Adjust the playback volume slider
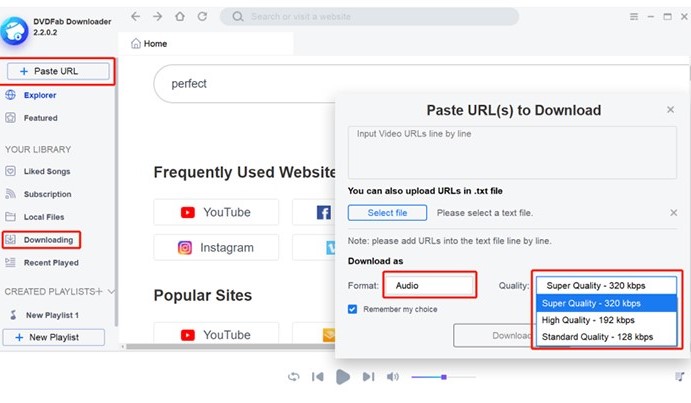Screen dimensions: 691x403 tap(443, 377)
